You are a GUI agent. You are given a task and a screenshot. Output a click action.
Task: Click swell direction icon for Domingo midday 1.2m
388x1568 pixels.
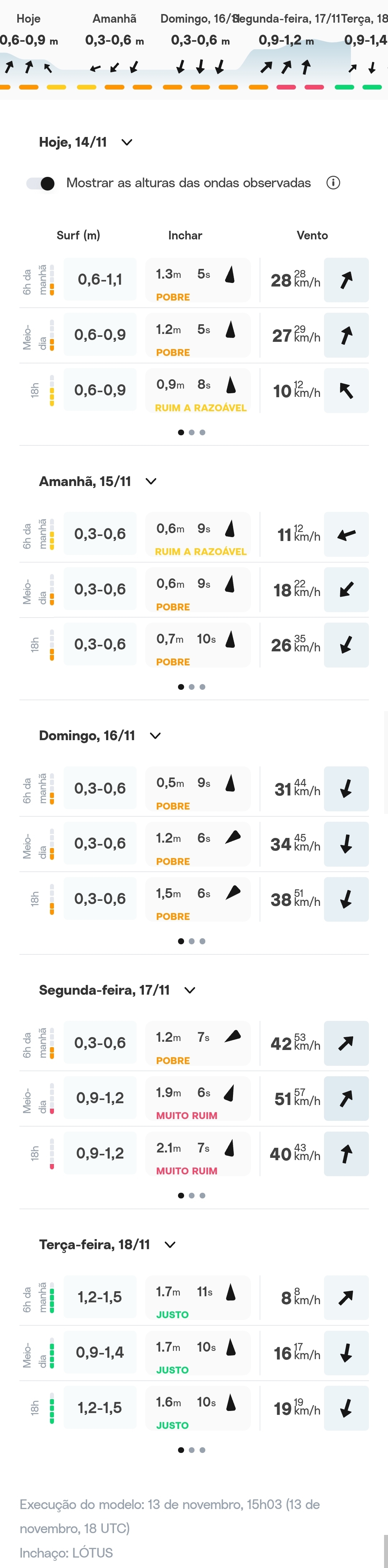click(233, 838)
